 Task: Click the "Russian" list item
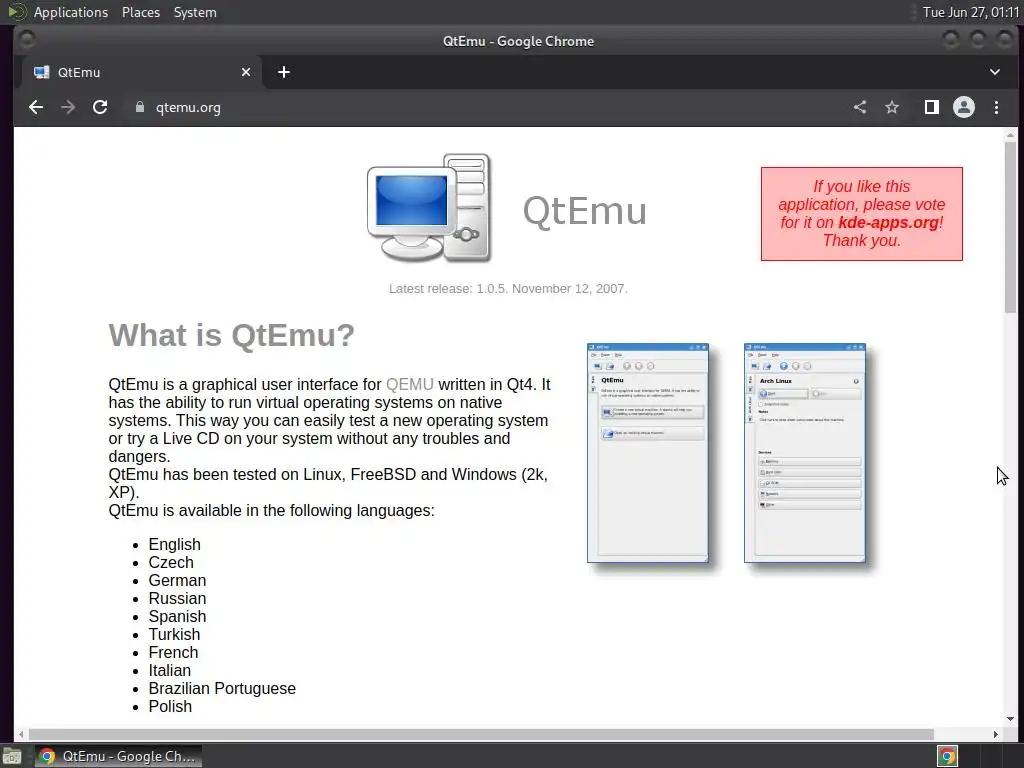(177, 598)
